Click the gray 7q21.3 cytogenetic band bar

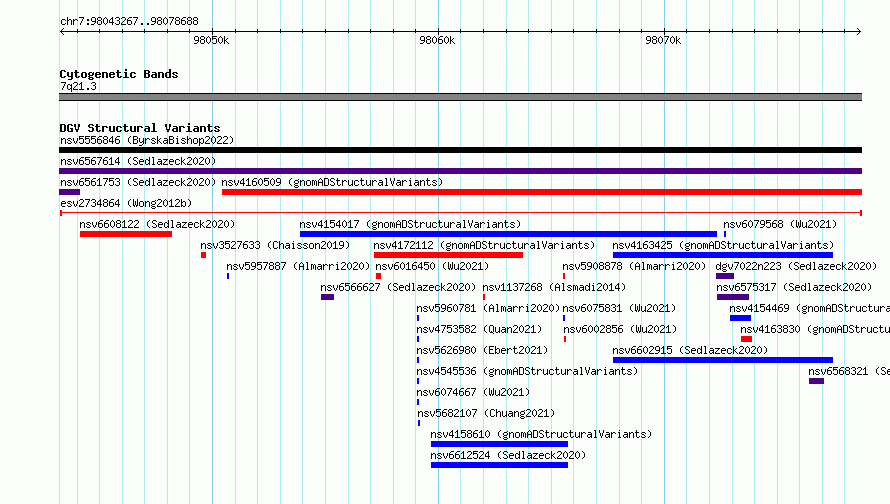point(460,97)
